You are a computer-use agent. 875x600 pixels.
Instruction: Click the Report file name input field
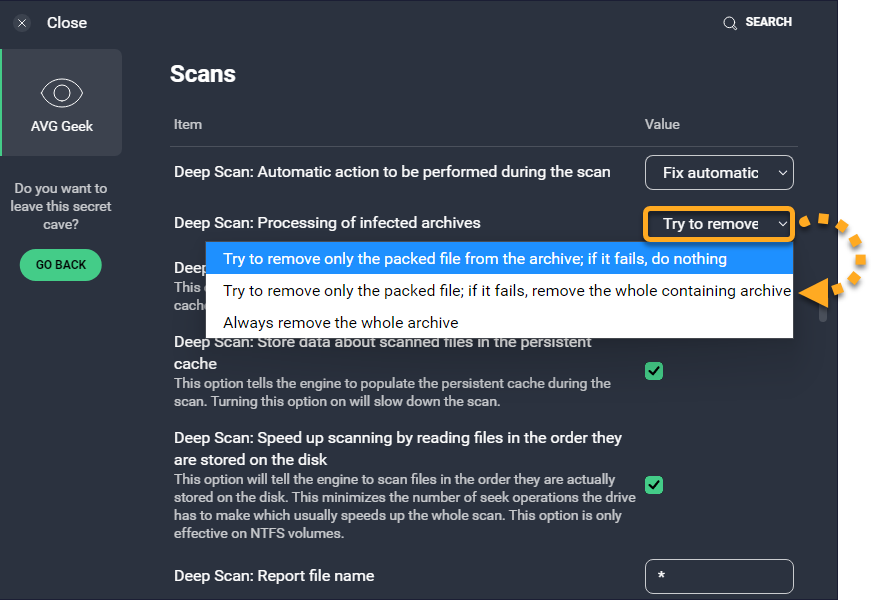pos(719,577)
